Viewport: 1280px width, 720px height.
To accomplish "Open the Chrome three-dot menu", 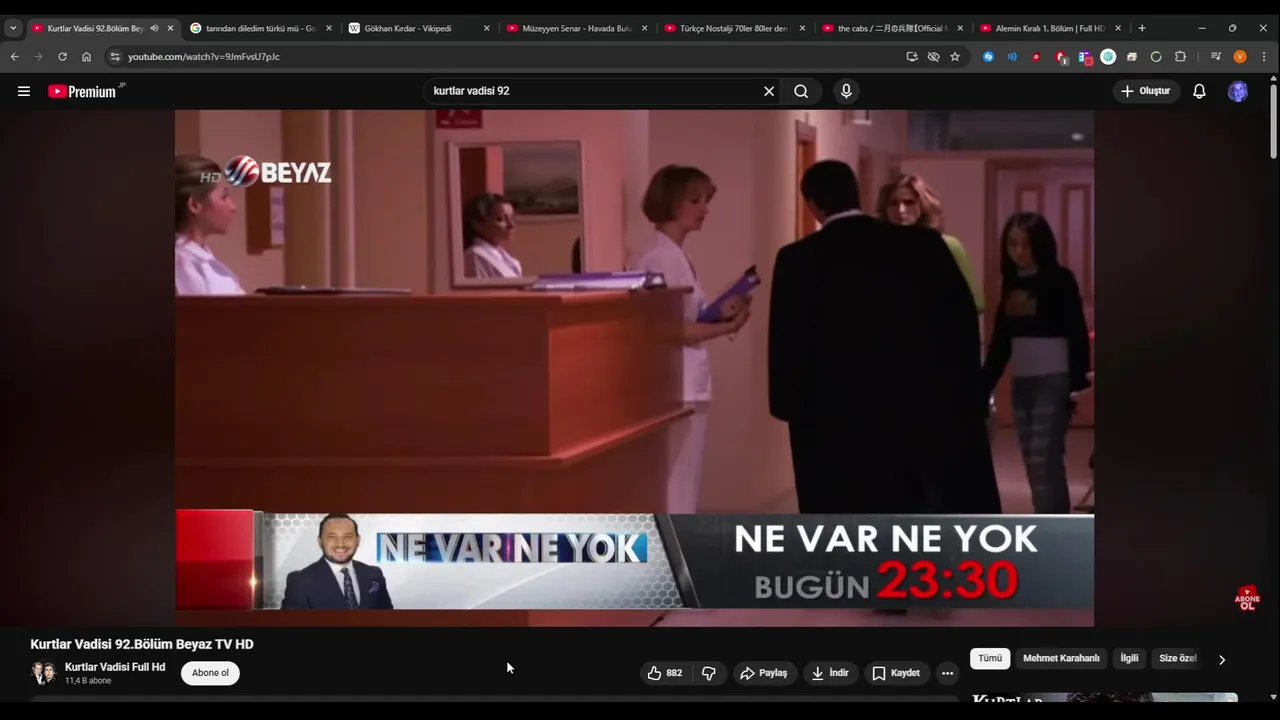I will (1264, 57).
